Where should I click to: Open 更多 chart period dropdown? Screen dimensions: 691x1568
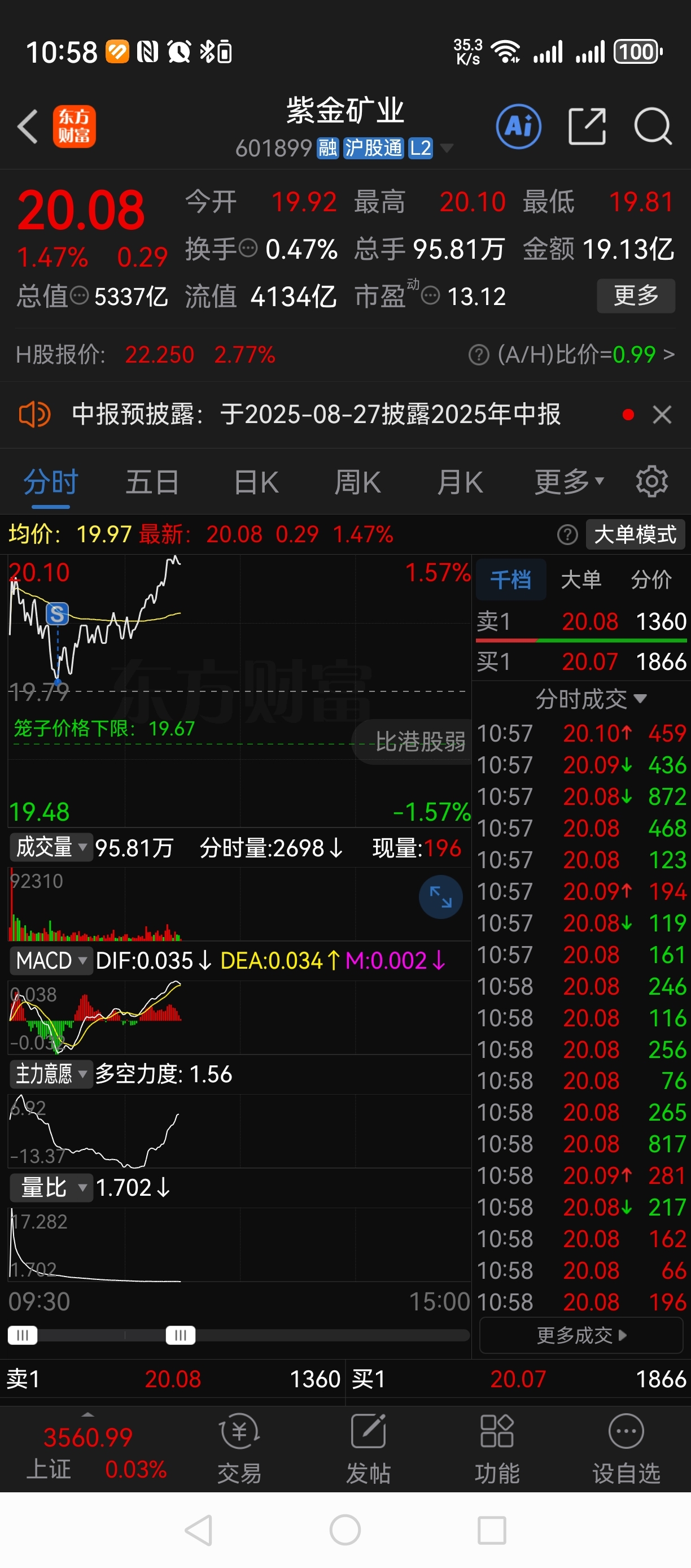[x=570, y=482]
